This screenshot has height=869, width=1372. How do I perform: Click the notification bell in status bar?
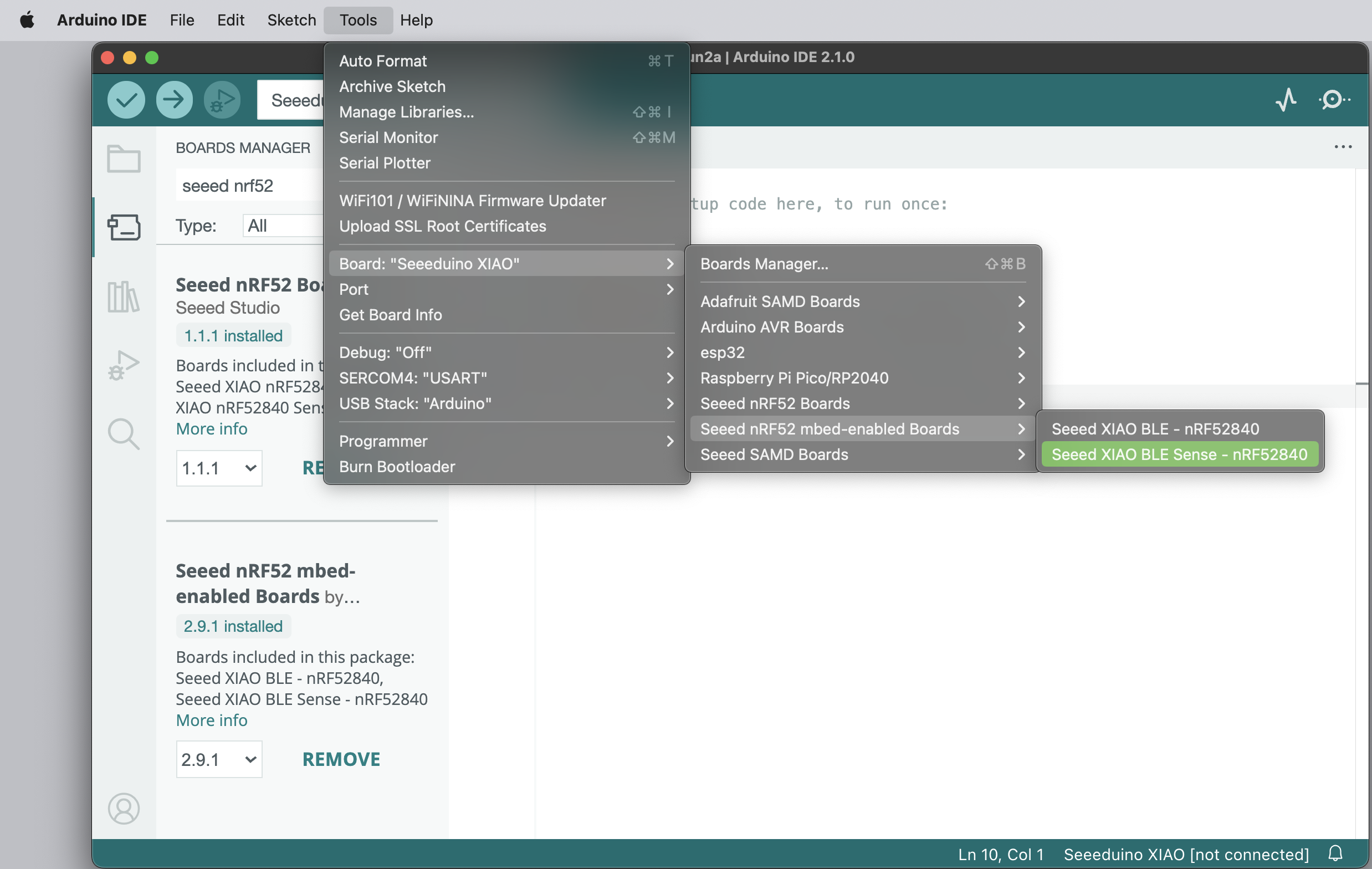(1335, 853)
